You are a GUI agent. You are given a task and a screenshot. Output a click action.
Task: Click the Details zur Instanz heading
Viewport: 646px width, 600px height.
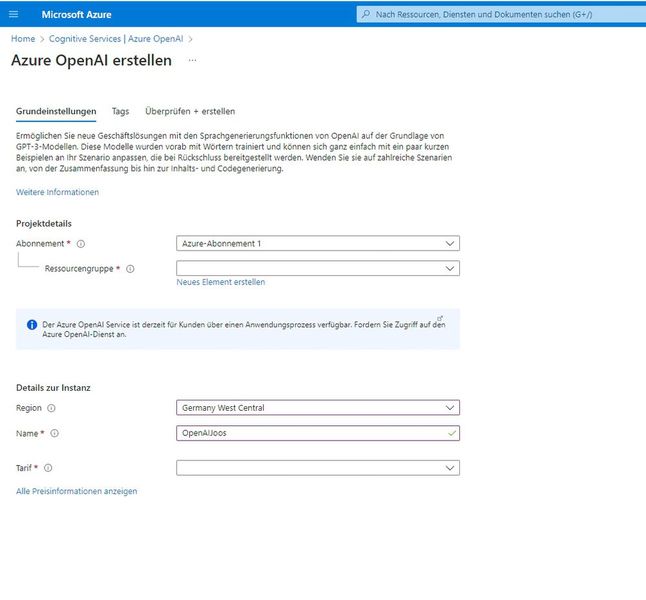point(53,388)
